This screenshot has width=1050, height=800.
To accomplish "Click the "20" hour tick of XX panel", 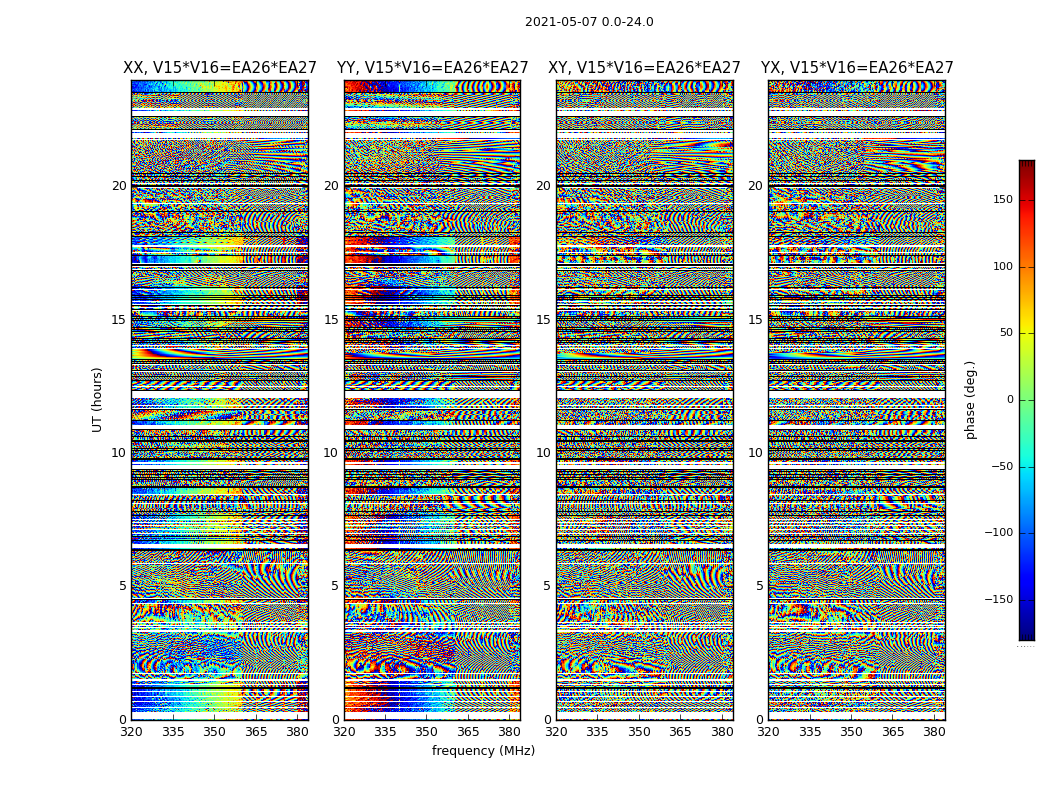I will pyautogui.click(x=119, y=186).
